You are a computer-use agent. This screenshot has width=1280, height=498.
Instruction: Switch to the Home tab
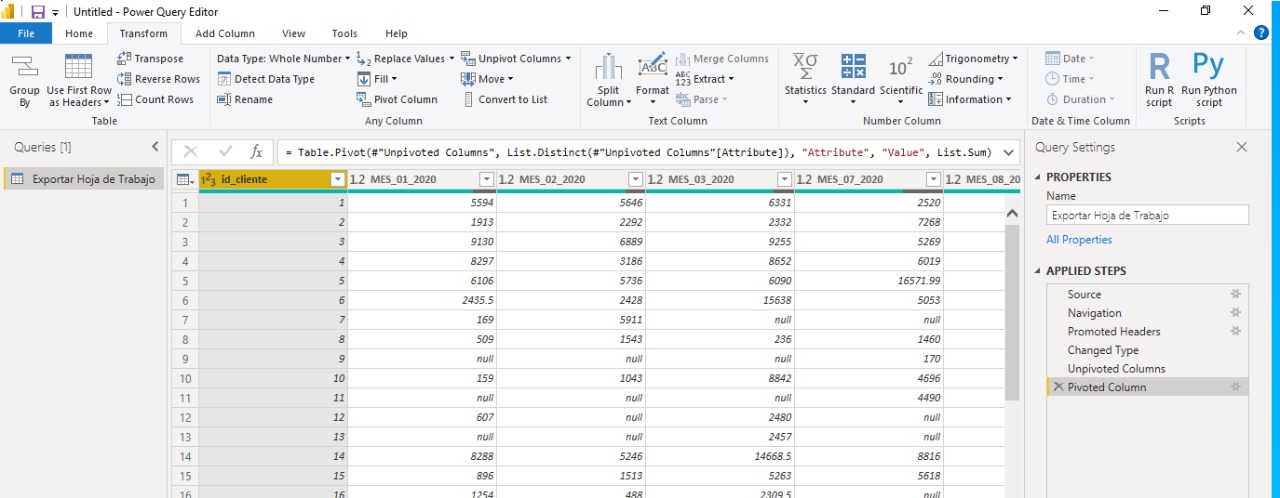point(79,33)
